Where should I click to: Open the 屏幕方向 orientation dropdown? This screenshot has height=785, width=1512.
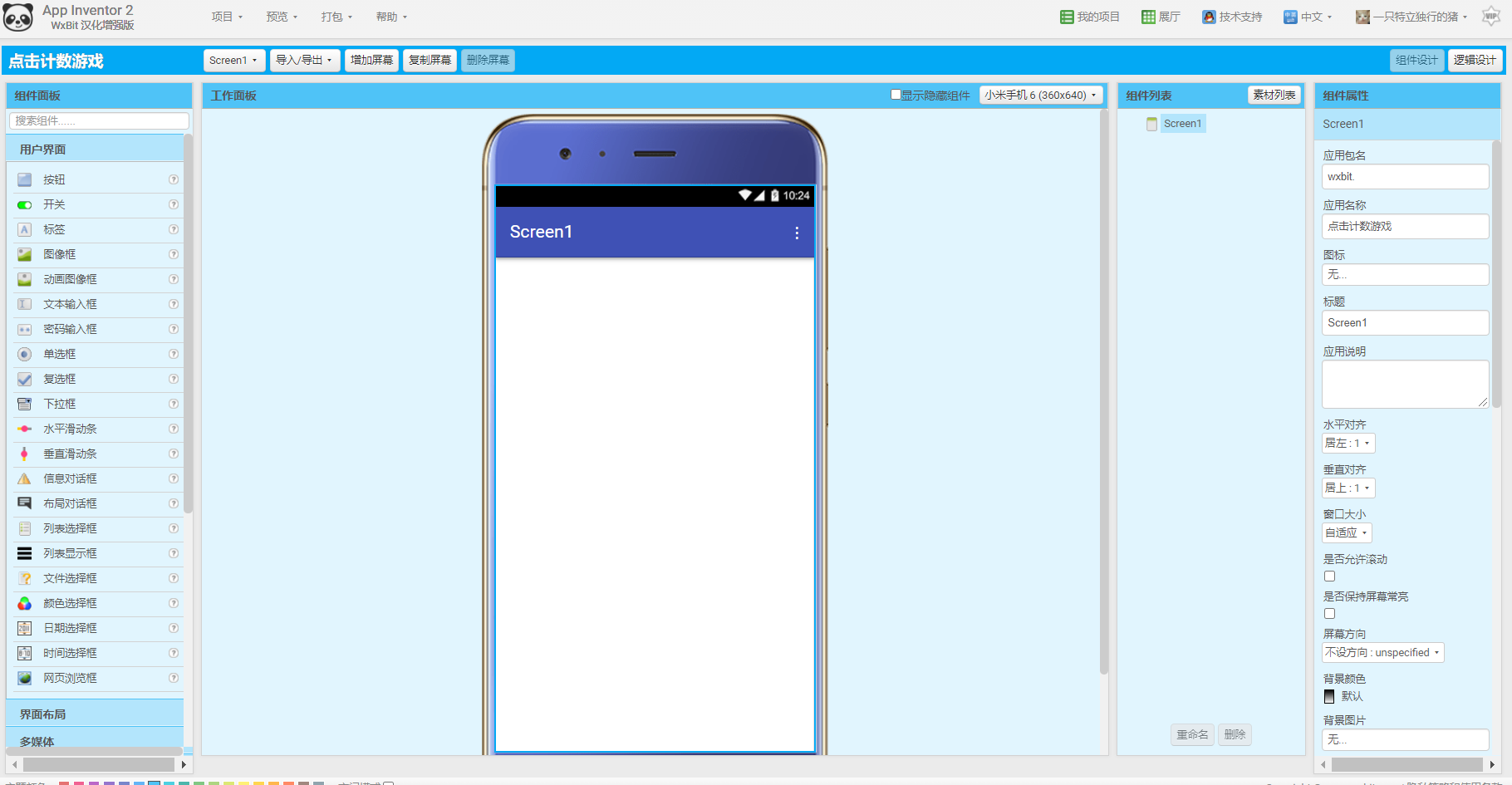(x=1382, y=652)
